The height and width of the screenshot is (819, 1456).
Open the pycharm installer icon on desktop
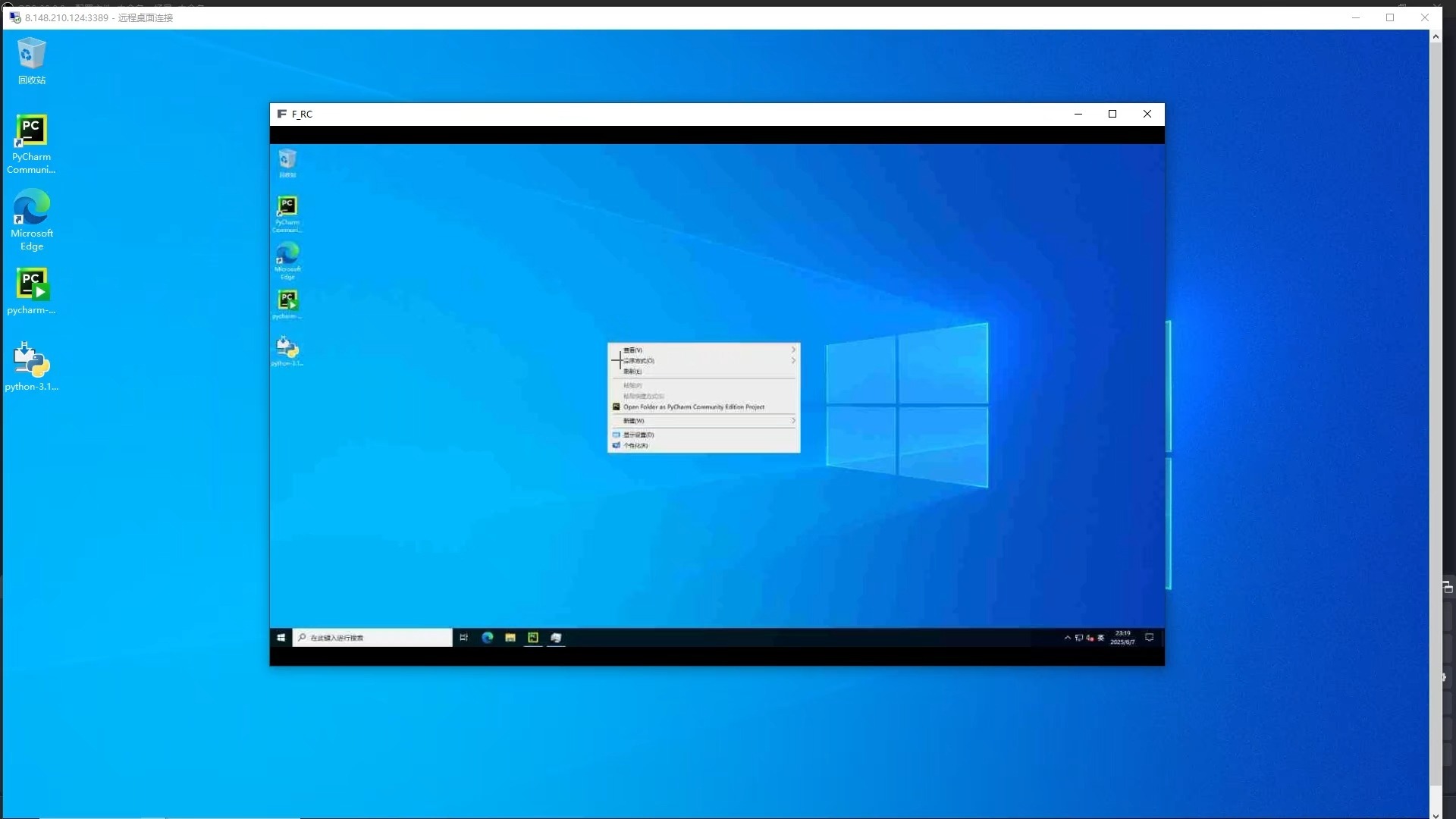[x=31, y=284]
